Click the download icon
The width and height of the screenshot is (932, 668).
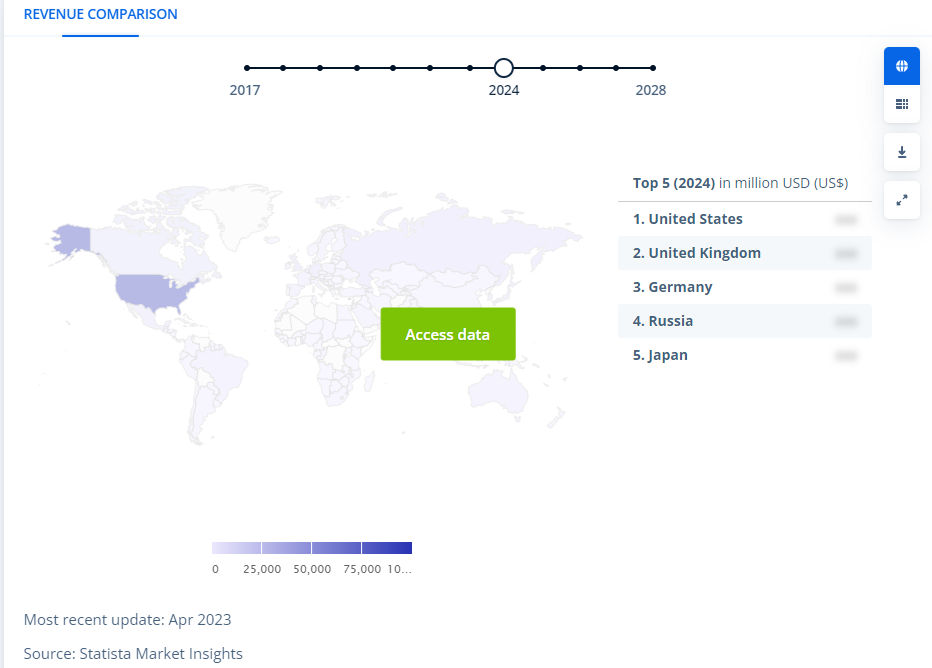tap(901, 152)
